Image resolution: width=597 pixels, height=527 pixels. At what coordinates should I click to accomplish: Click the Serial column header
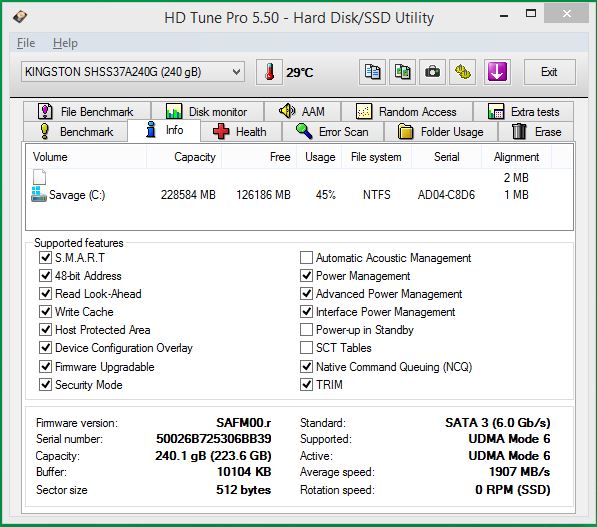[446, 157]
